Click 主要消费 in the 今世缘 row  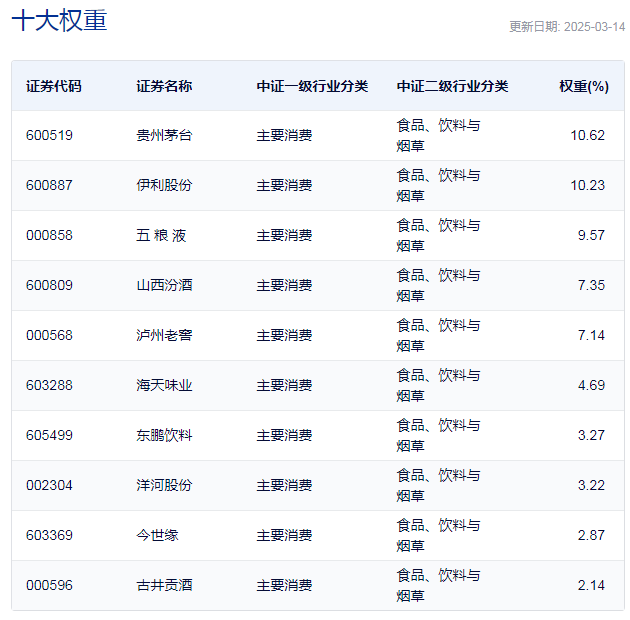[284, 536]
